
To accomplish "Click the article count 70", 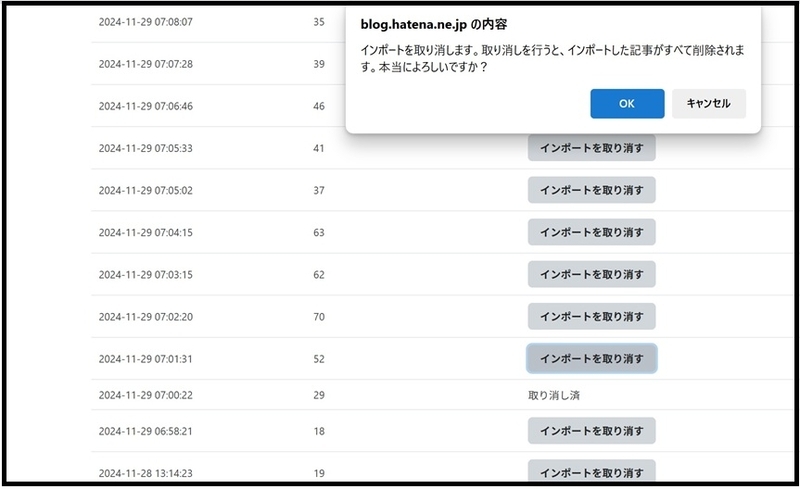I will [x=319, y=316].
